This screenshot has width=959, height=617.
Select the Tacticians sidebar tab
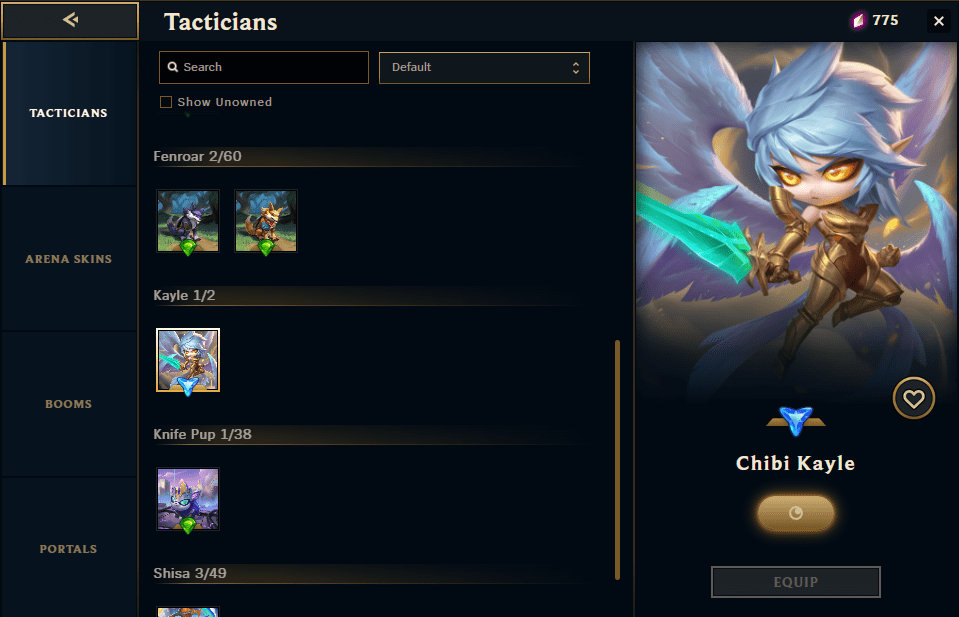click(68, 113)
